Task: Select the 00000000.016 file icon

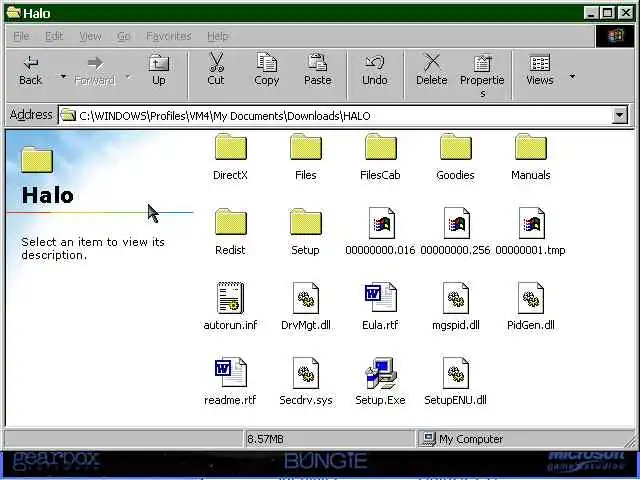Action: click(x=381, y=223)
